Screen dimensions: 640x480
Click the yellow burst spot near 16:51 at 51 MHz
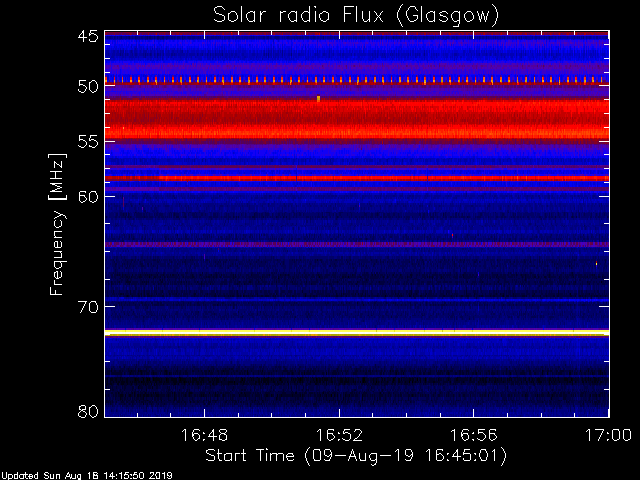click(x=318, y=98)
